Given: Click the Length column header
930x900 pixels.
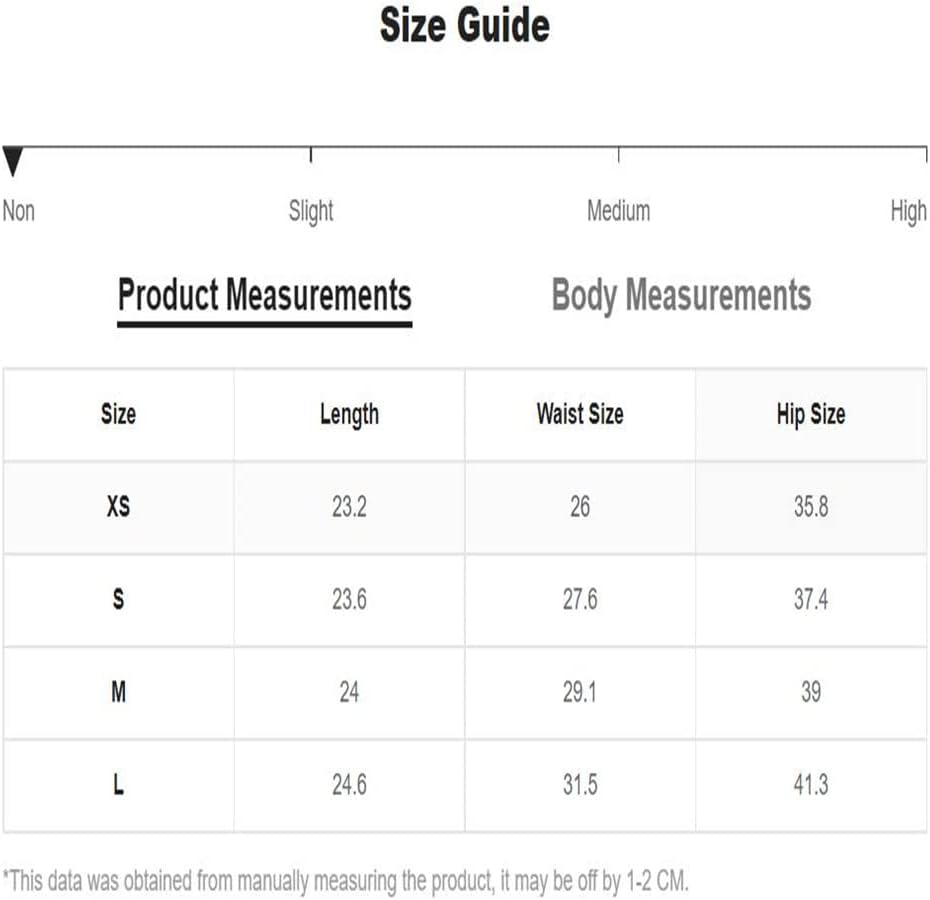Looking at the screenshot, I should [x=349, y=415].
